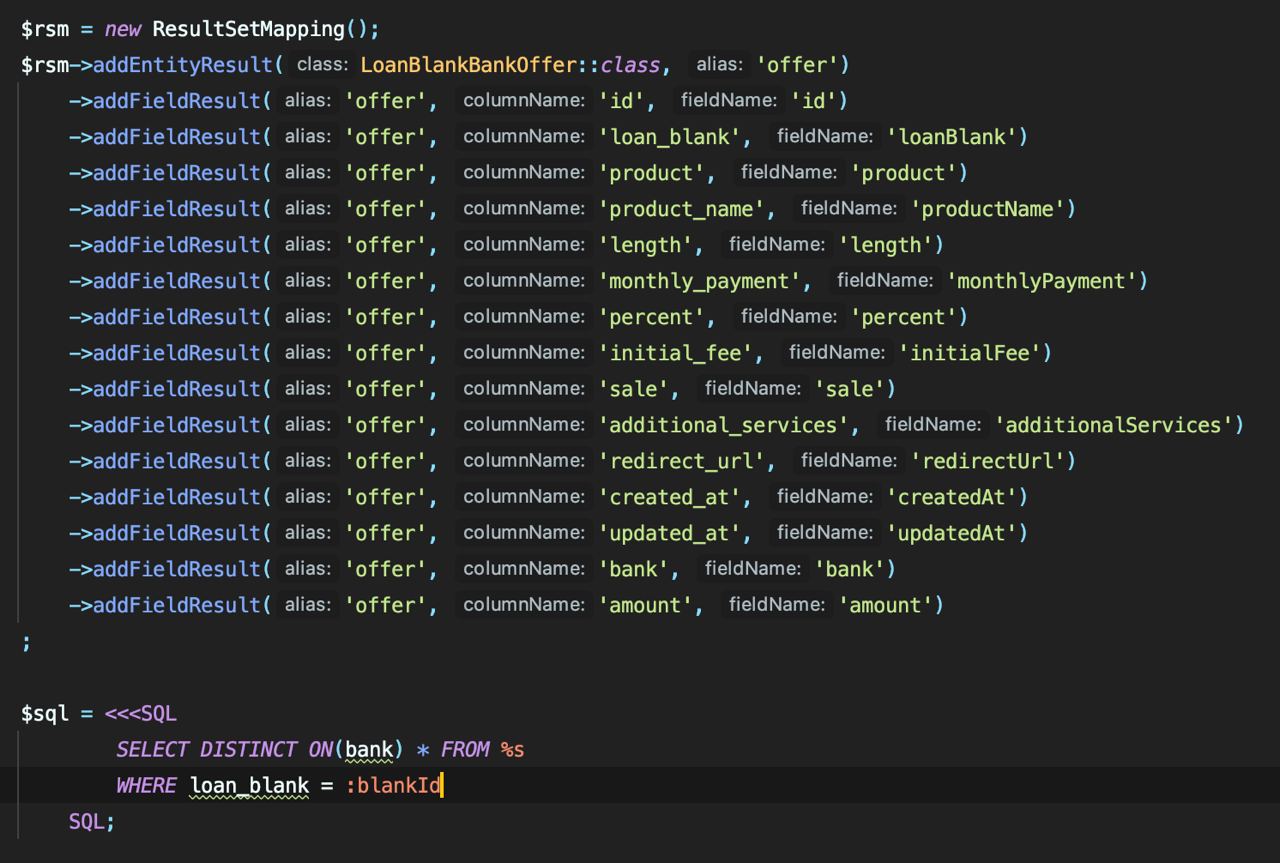Click the 'monthlyPayment' field string
The width and height of the screenshot is (1280, 863).
(x=1042, y=281)
